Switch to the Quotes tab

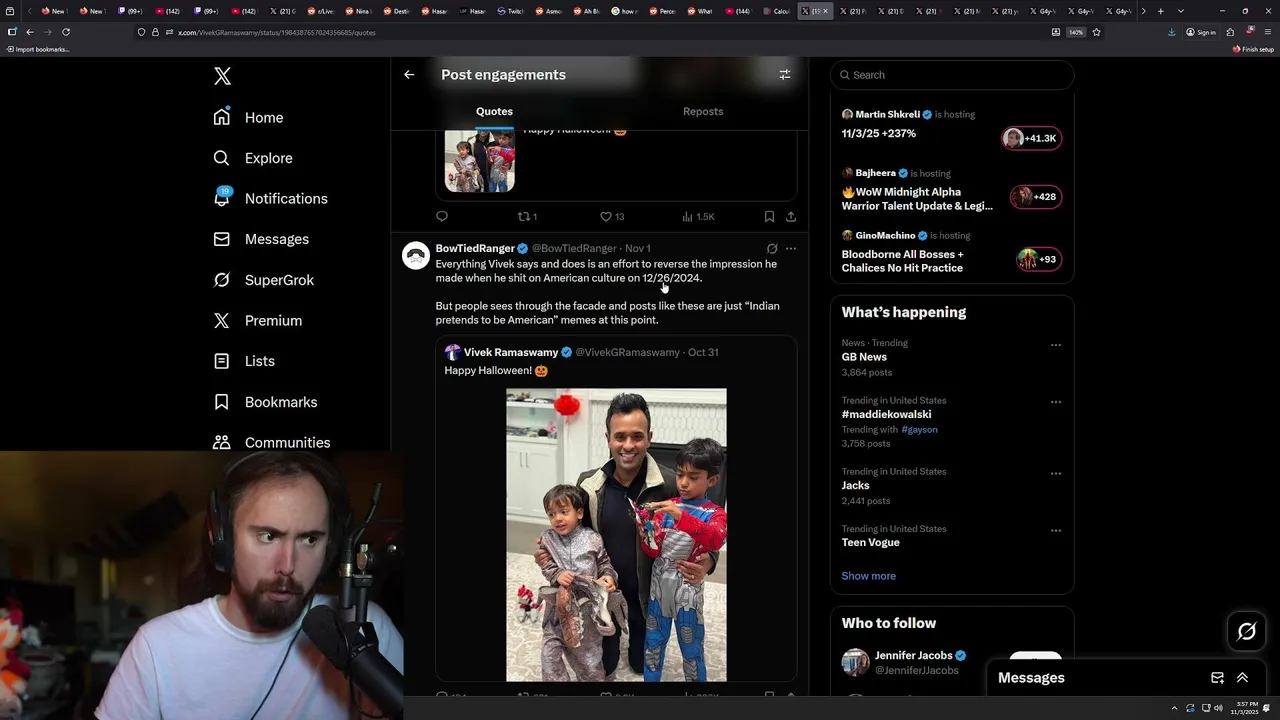(494, 111)
